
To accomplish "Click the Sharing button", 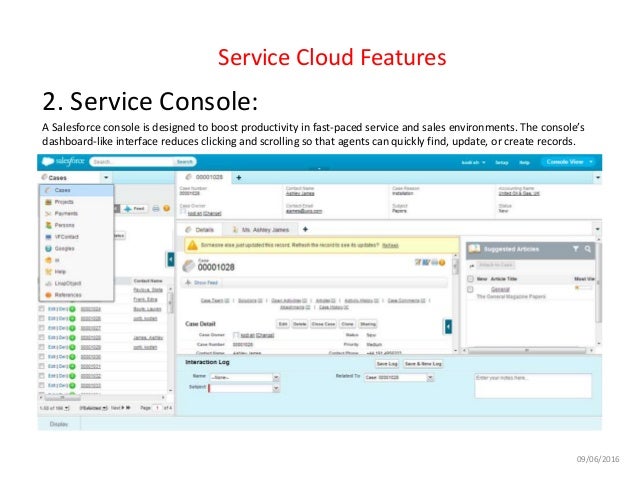I will click(x=368, y=324).
